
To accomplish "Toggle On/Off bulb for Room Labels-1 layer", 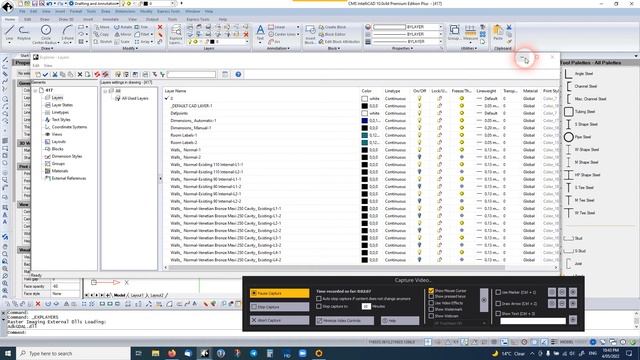I will click(419, 135).
